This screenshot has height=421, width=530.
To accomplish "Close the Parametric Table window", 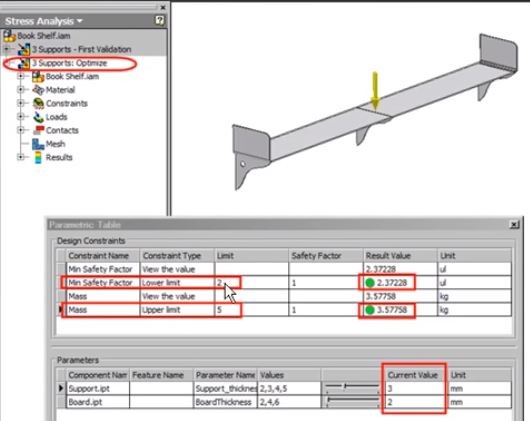I will coord(514,224).
